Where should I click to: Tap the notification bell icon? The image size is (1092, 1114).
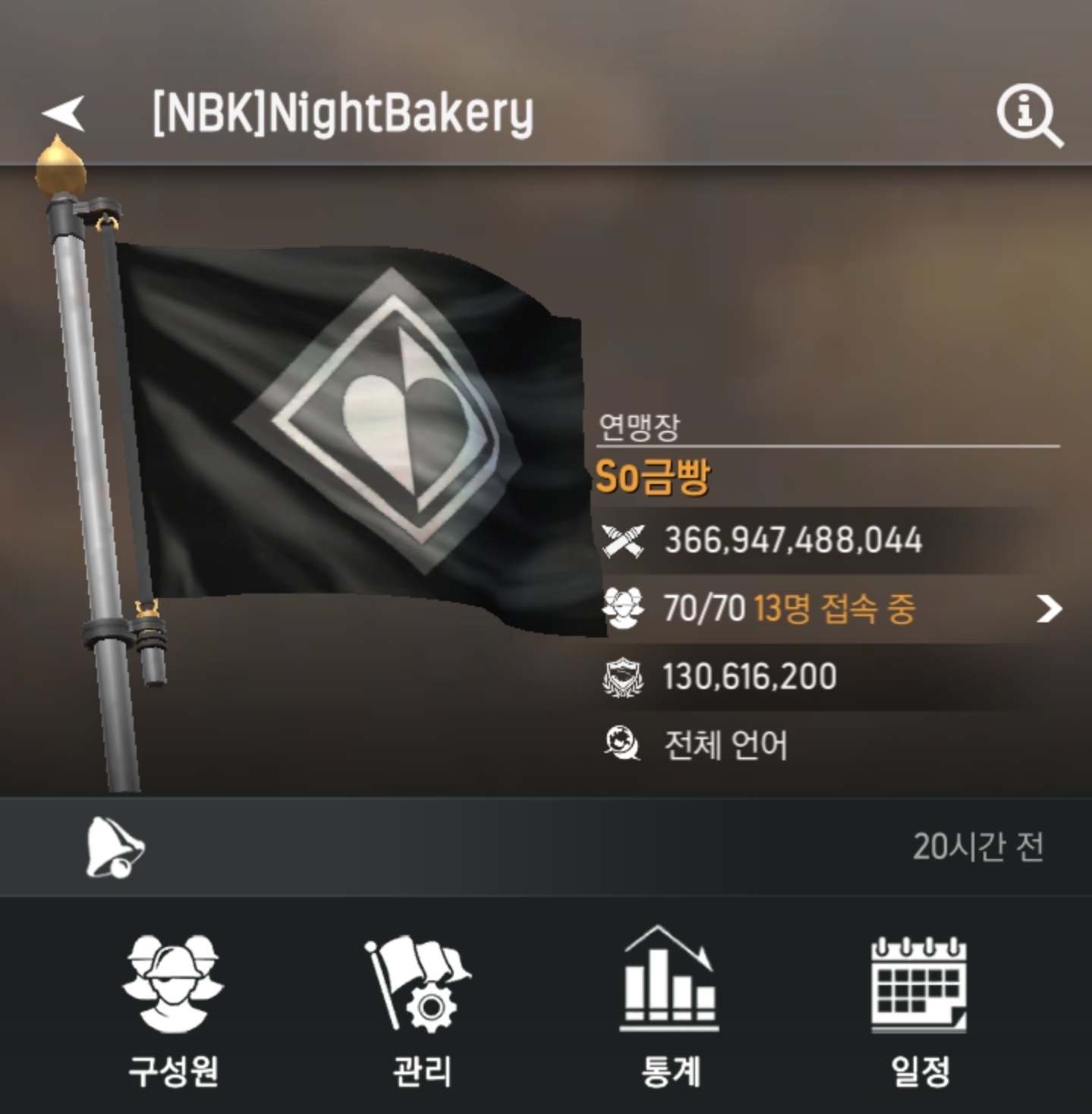pos(115,847)
